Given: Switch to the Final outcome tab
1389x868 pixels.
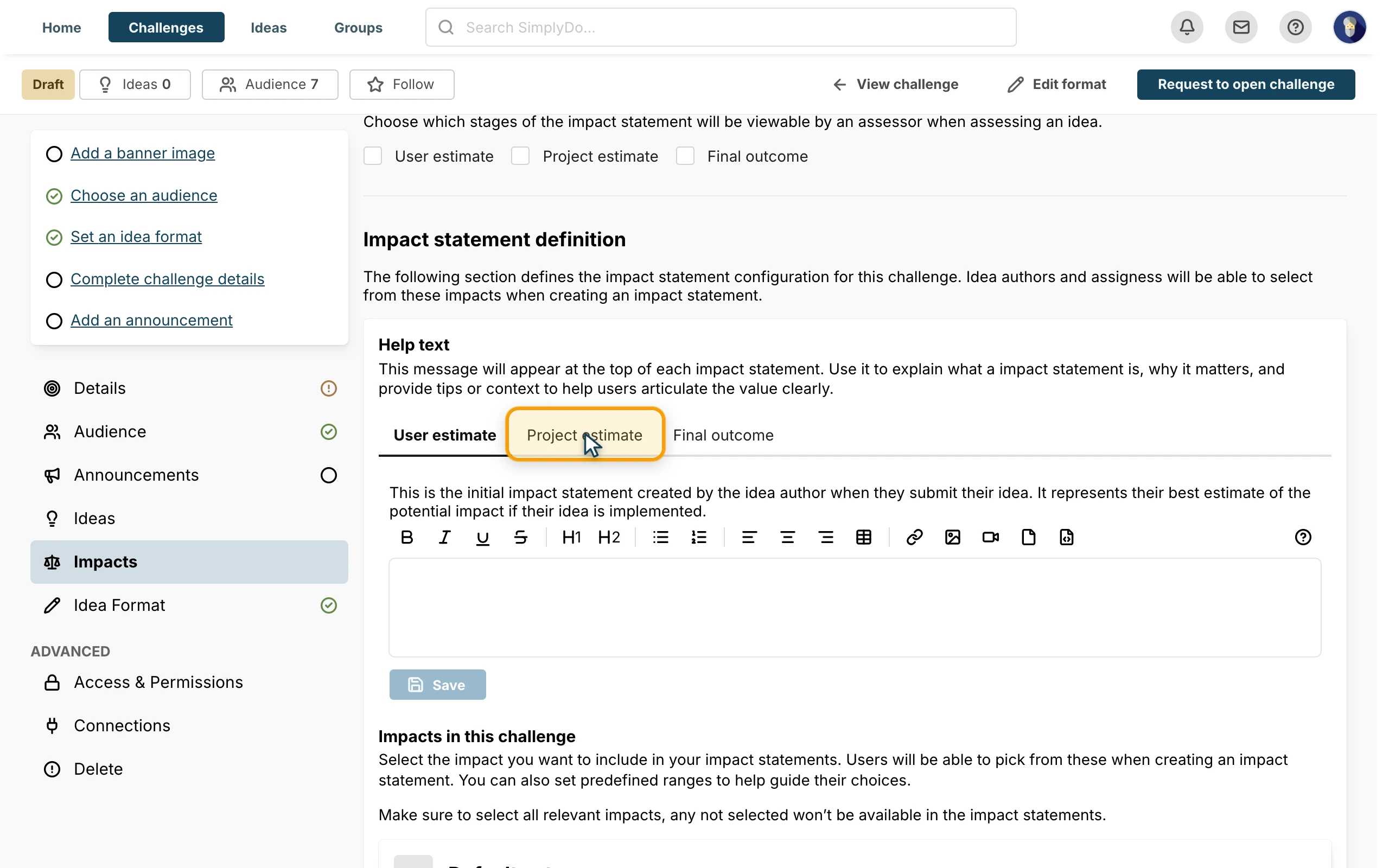Looking at the screenshot, I should 723,435.
